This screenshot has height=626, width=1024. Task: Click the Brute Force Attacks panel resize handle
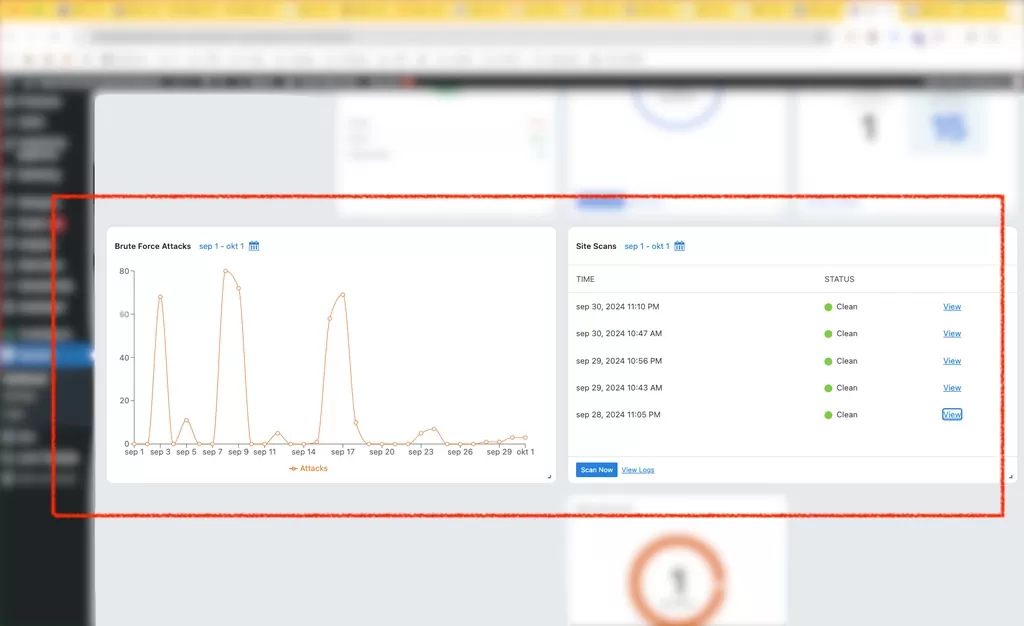[549, 477]
